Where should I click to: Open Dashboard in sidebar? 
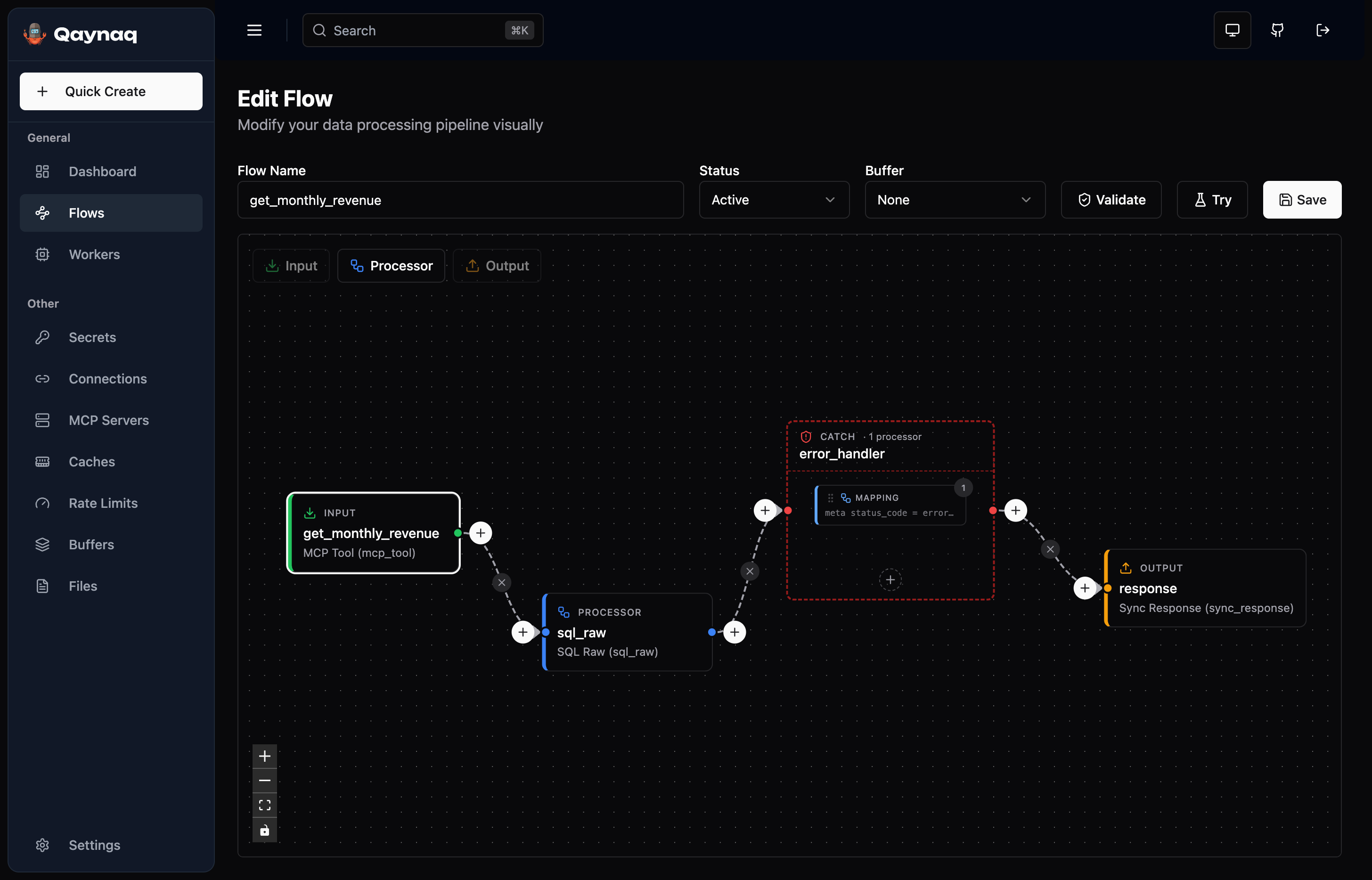coord(112,171)
